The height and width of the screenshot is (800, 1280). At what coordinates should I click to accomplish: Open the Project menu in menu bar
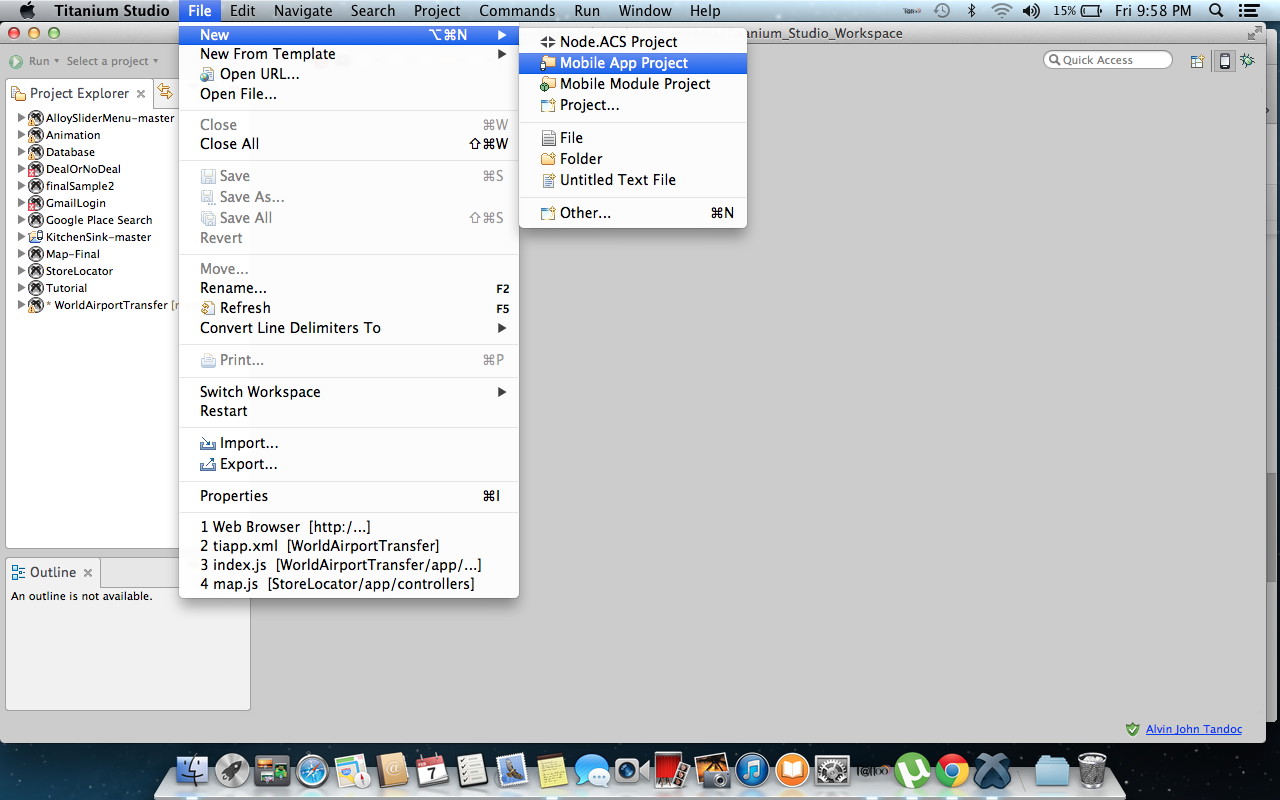(x=437, y=11)
